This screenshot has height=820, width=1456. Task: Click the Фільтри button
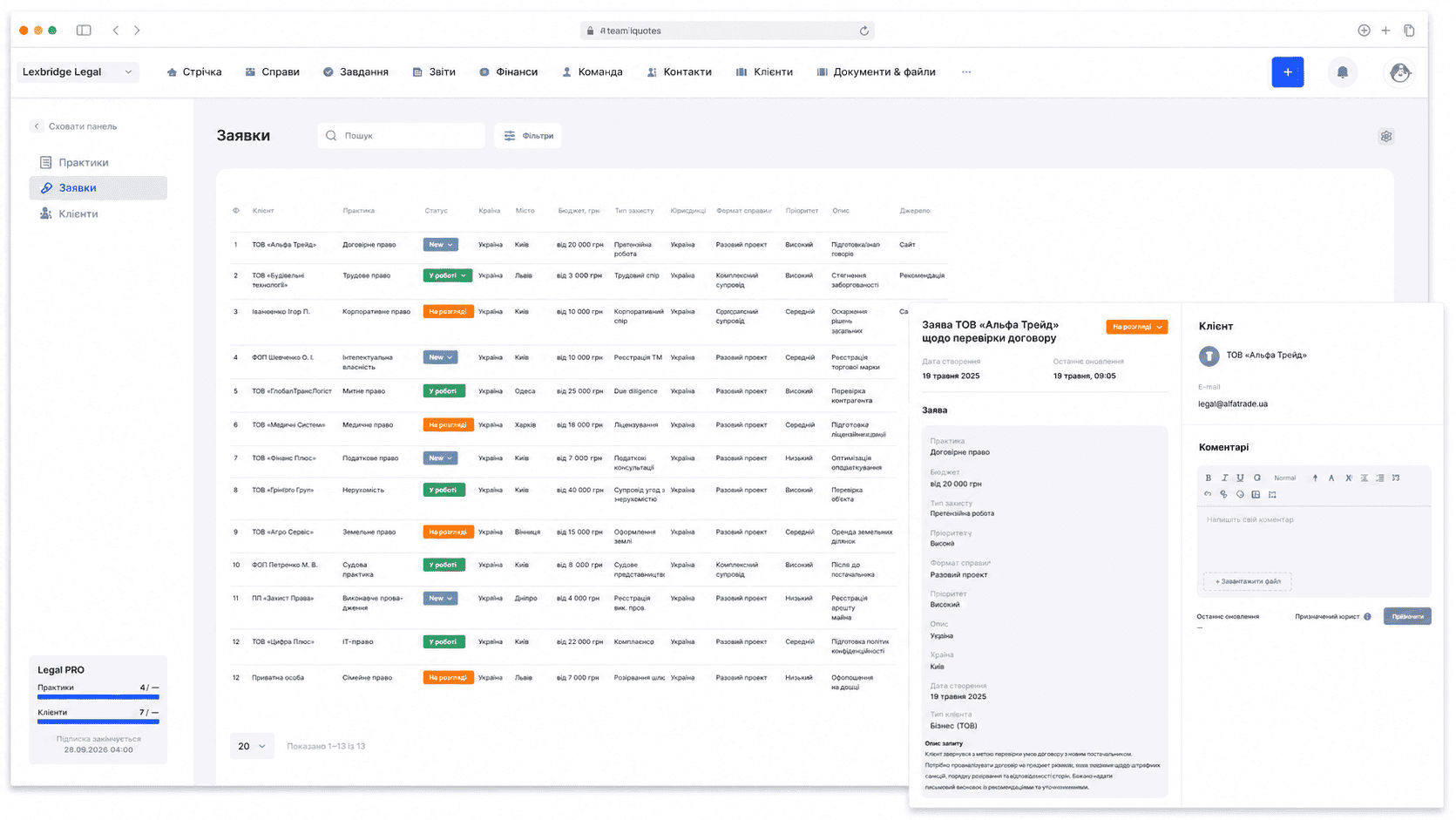(528, 136)
